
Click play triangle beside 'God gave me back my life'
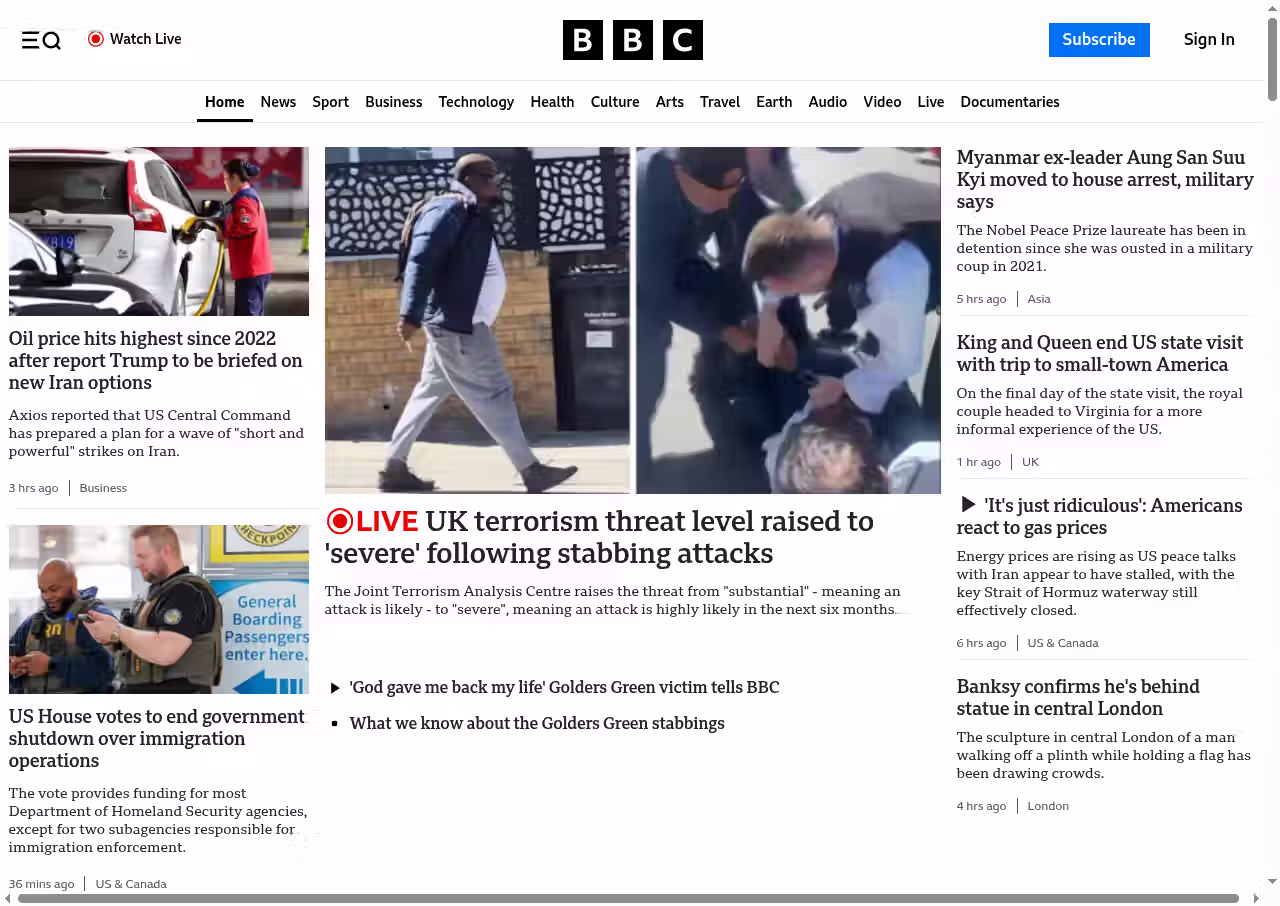coord(335,688)
